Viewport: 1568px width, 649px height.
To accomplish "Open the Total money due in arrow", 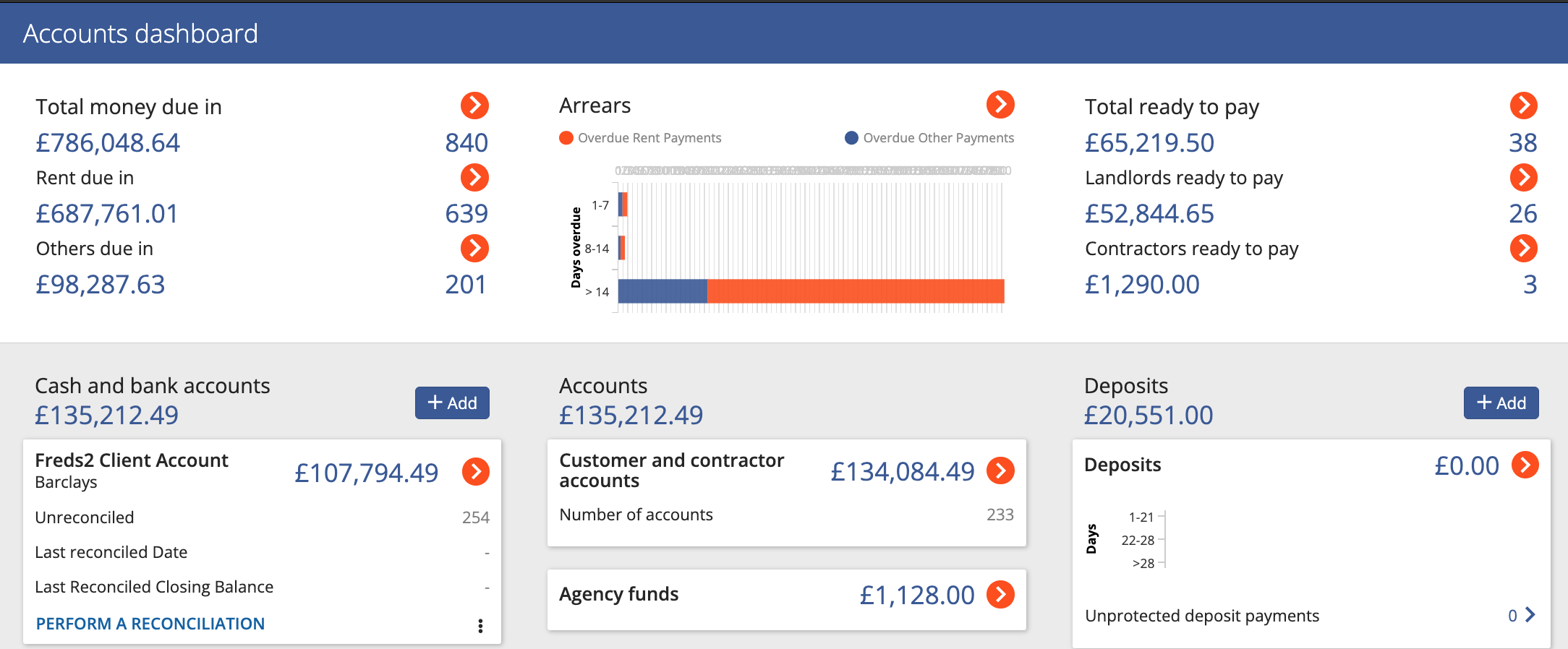I will pos(474,106).
